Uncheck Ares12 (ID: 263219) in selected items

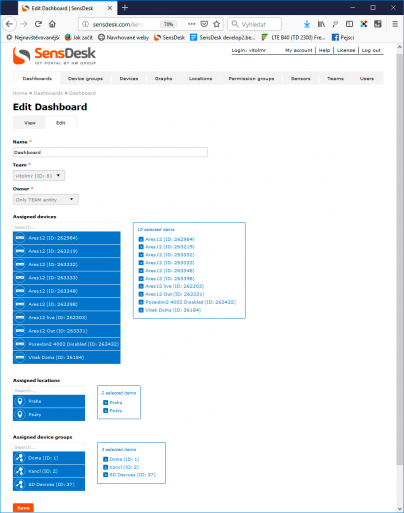point(141,247)
